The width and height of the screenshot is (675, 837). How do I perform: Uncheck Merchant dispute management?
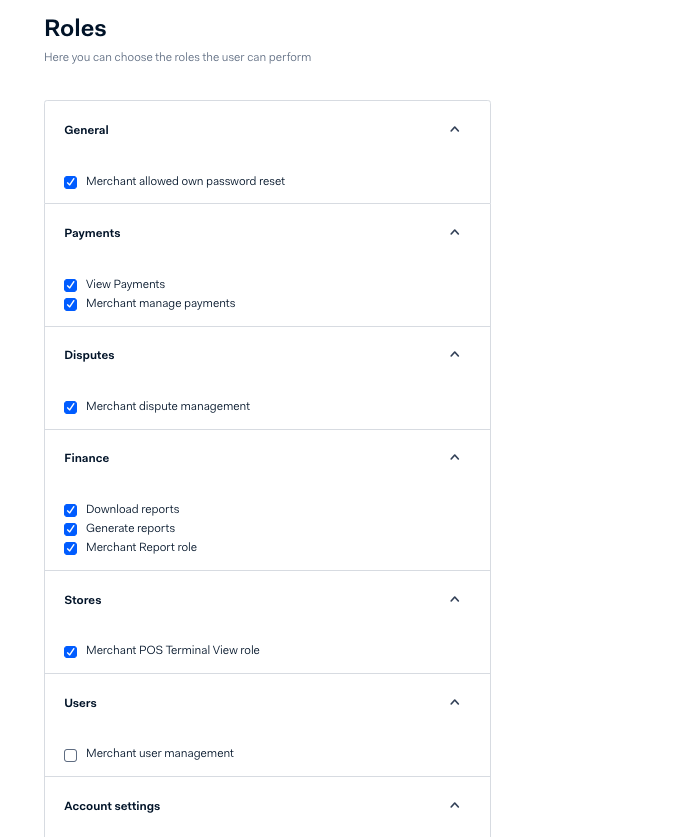[71, 407]
